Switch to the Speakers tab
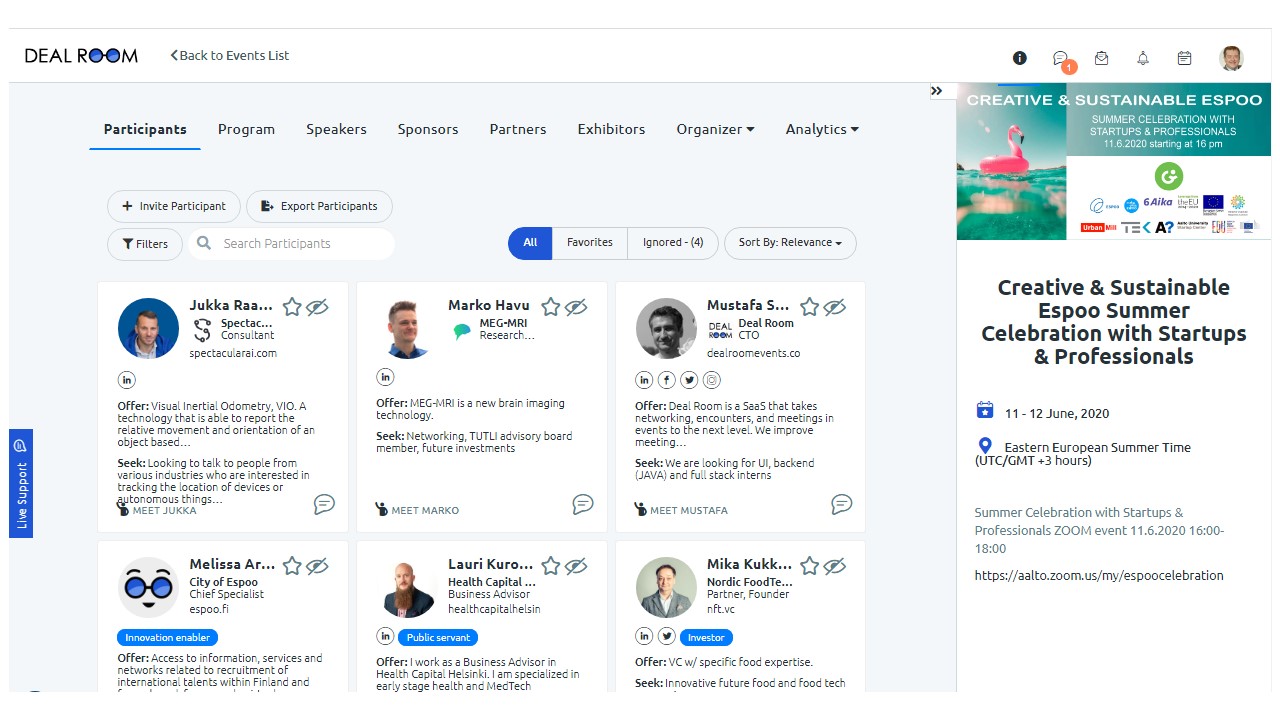Viewport: 1280px width, 720px height. [336, 129]
